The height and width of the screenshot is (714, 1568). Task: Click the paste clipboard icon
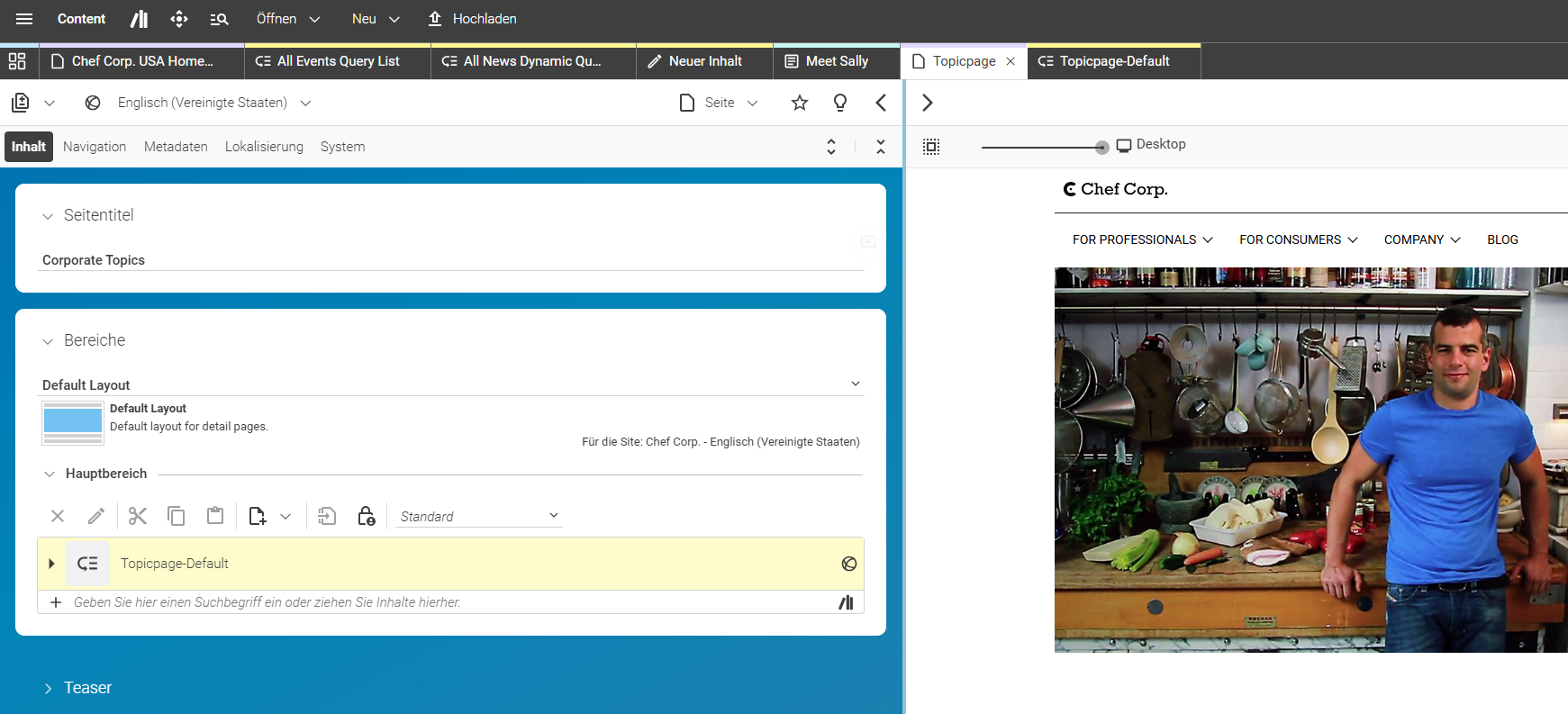[215, 516]
